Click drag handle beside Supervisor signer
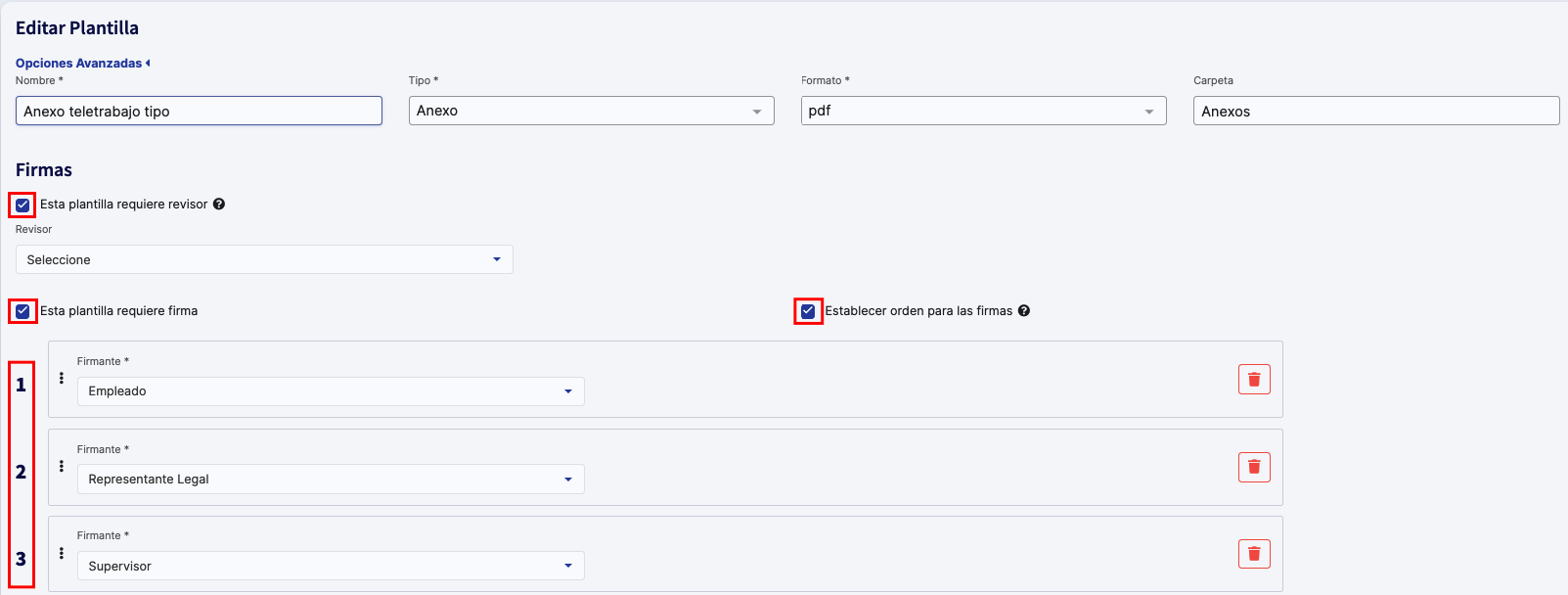This screenshot has width=1568, height=595. click(62, 554)
